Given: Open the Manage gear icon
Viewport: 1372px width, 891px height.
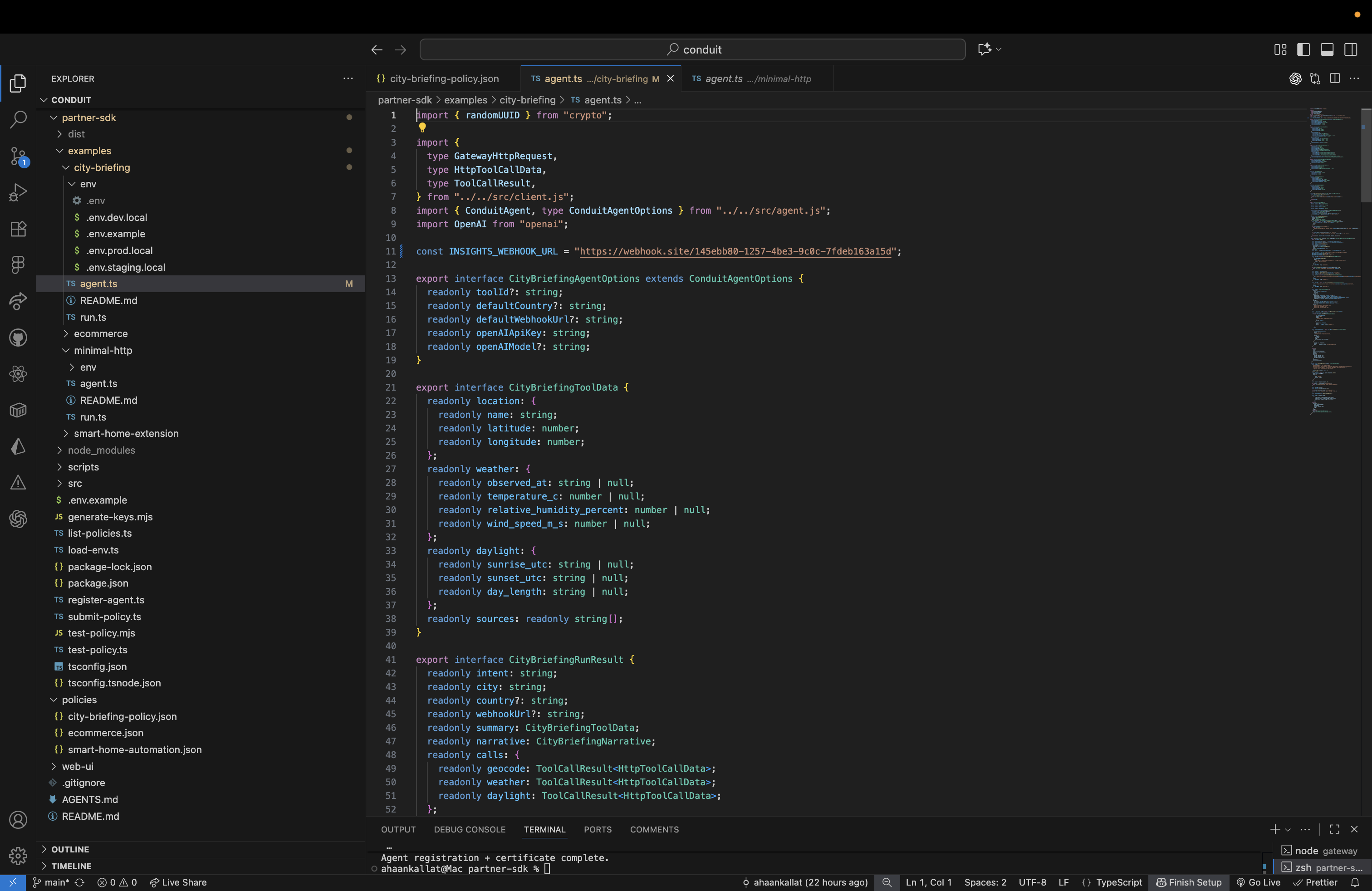Looking at the screenshot, I should [x=18, y=855].
